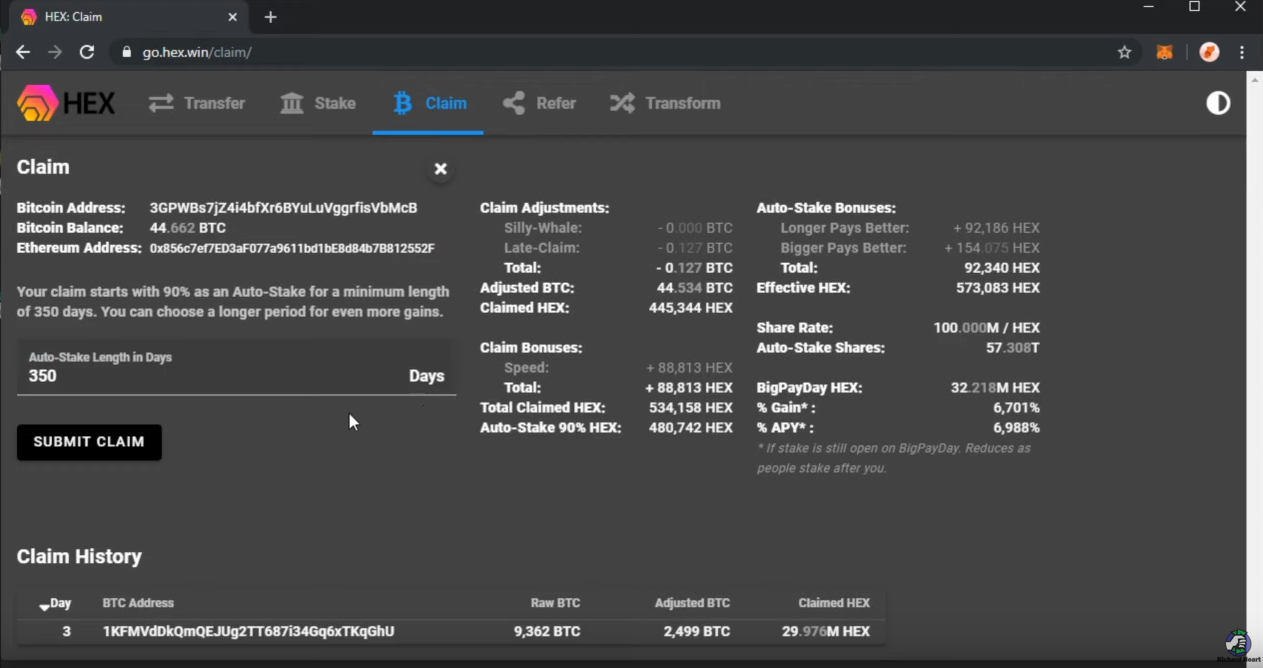Image resolution: width=1263 pixels, height=668 pixels.
Task: Click the Auto-Stake Length in Days field
Action: tap(236, 367)
